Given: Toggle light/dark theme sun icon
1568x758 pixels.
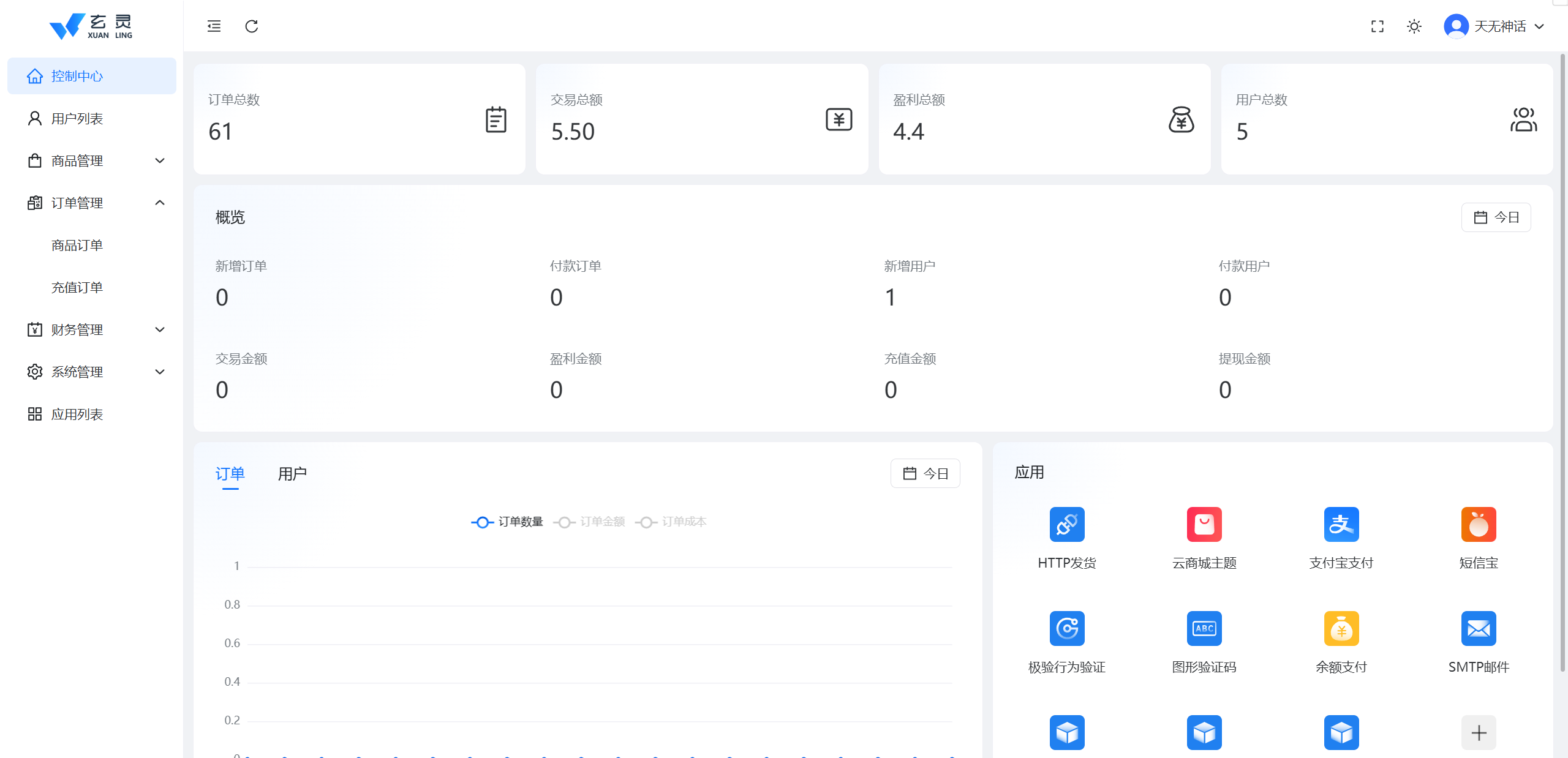Looking at the screenshot, I should click(1414, 26).
